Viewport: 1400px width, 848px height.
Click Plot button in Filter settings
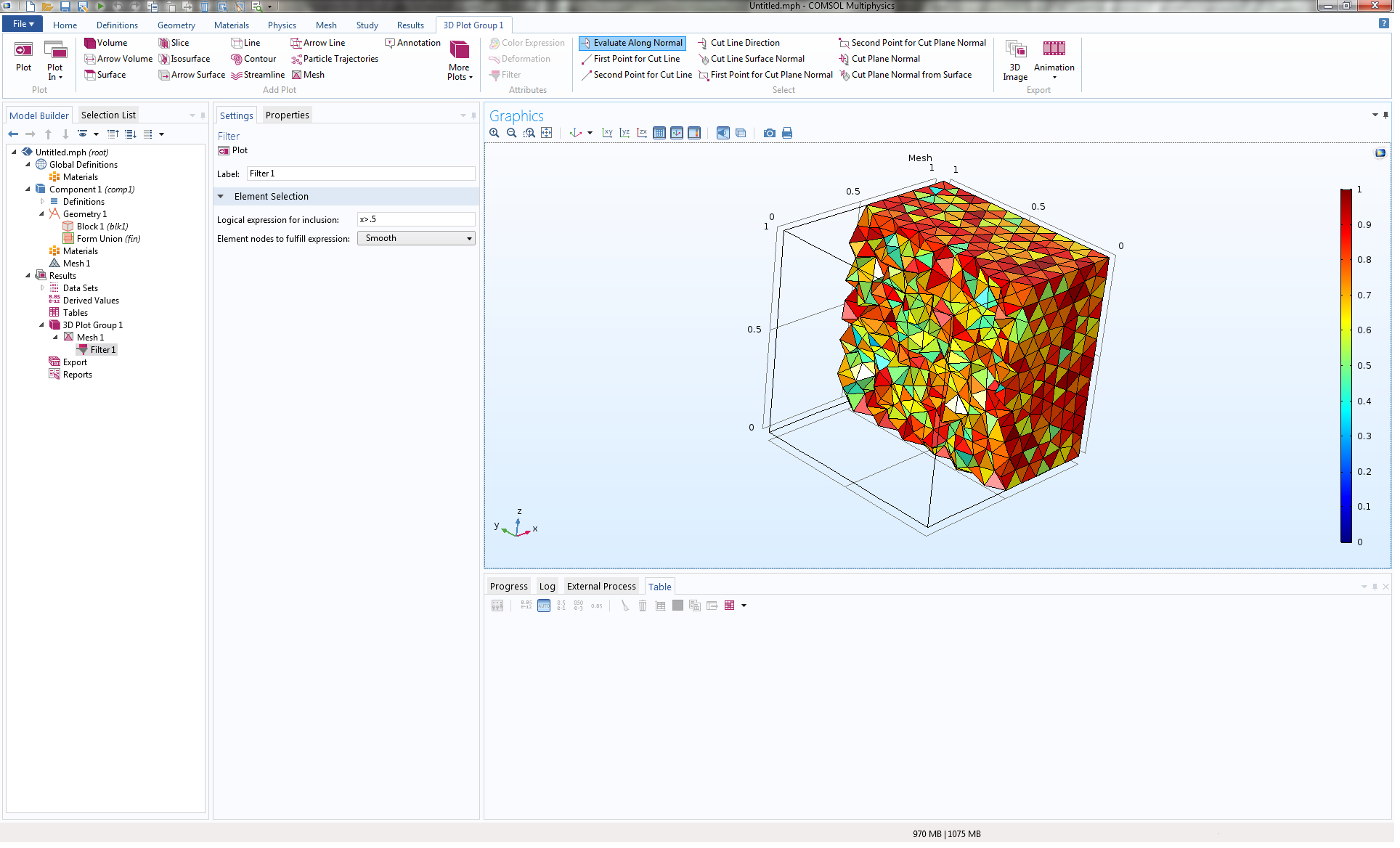pos(233,150)
